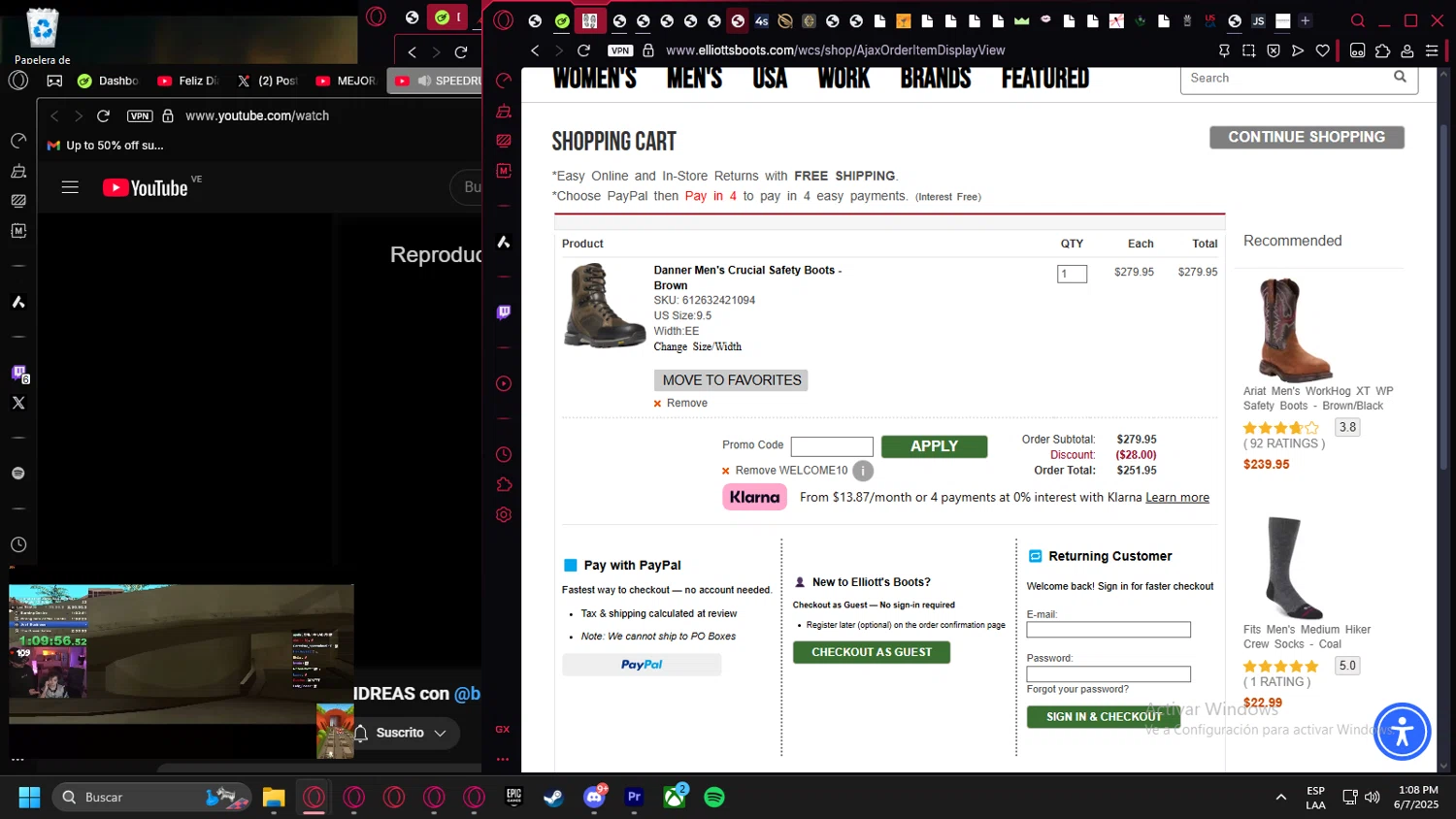The height and width of the screenshot is (819, 1456).
Task: Click the info icon next to WELCOME10
Action: 863,471
